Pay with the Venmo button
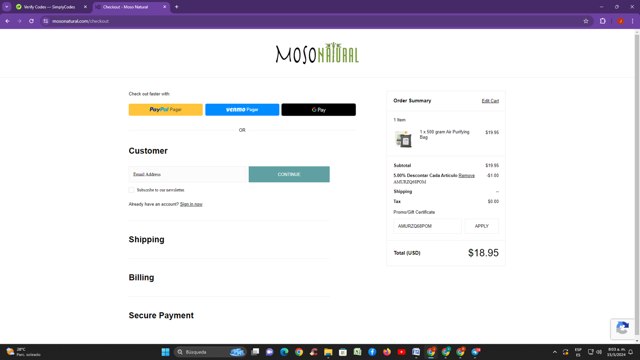The image size is (640, 360). tap(242, 109)
